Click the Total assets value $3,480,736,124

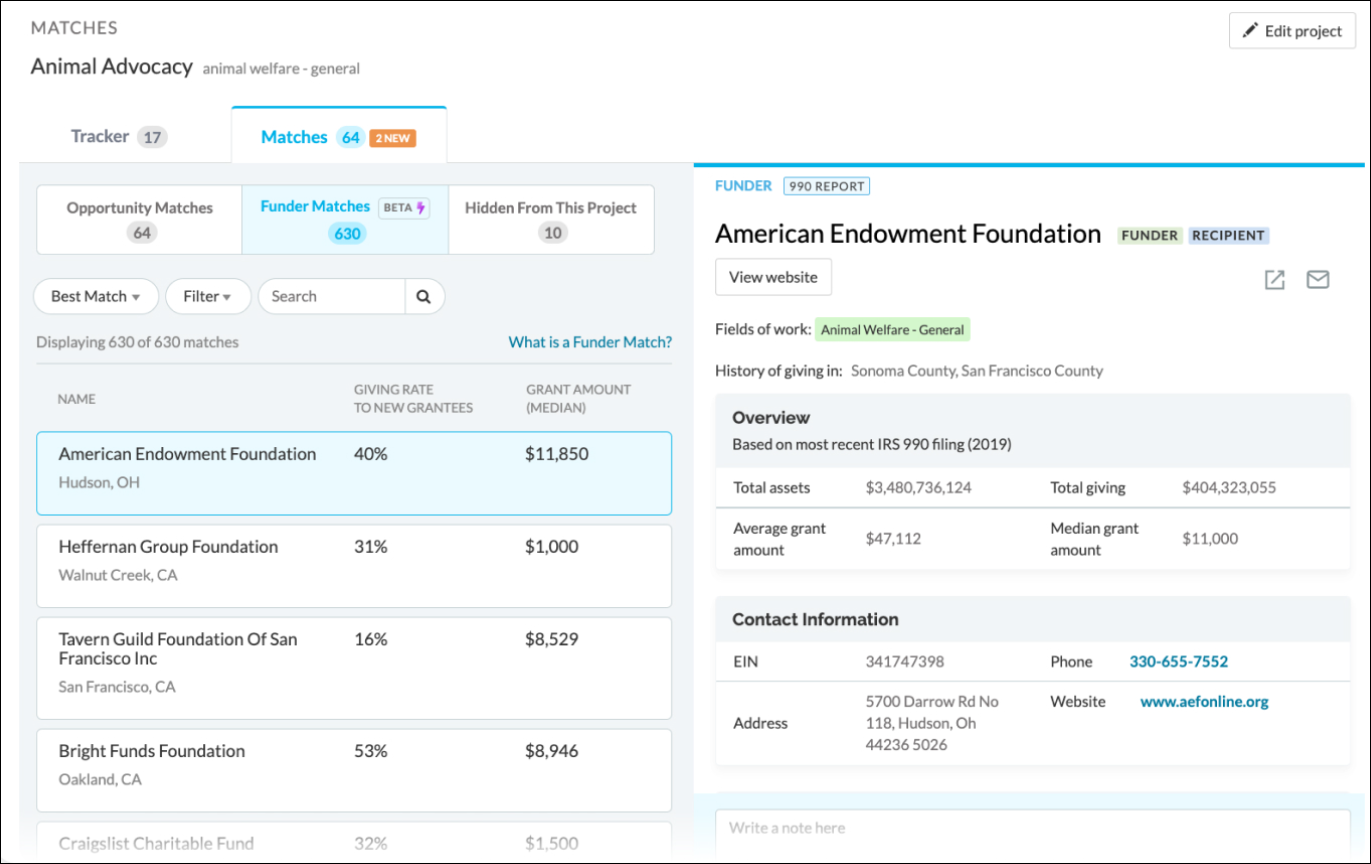pyautogui.click(x=918, y=488)
